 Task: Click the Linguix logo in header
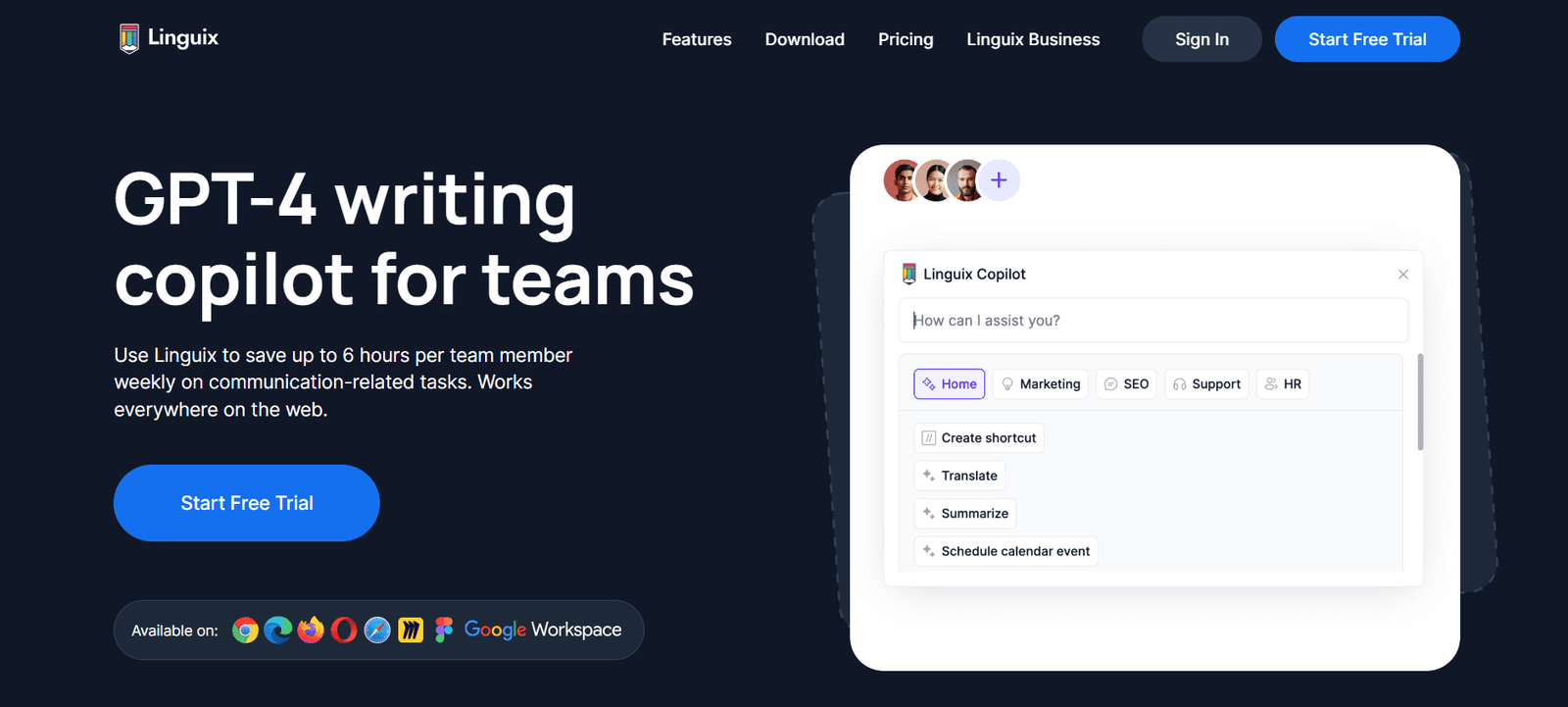(169, 38)
